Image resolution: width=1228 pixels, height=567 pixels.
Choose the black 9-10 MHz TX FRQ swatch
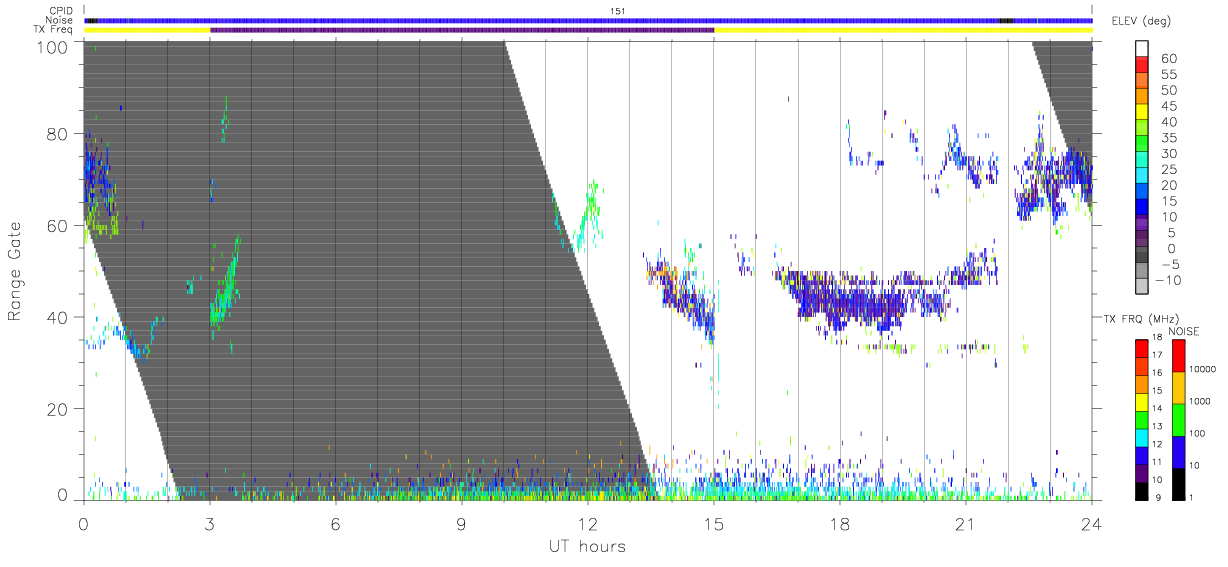point(1144,491)
